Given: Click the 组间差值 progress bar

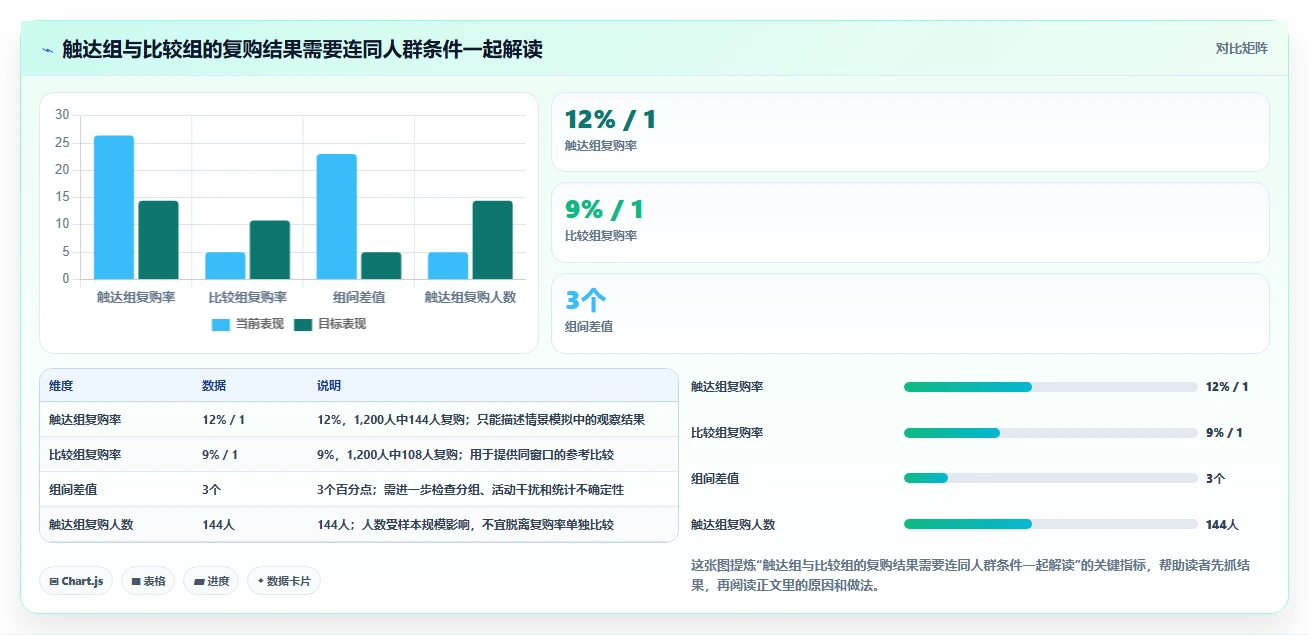Looking at the screenshot, I should tap(1050, 478).
